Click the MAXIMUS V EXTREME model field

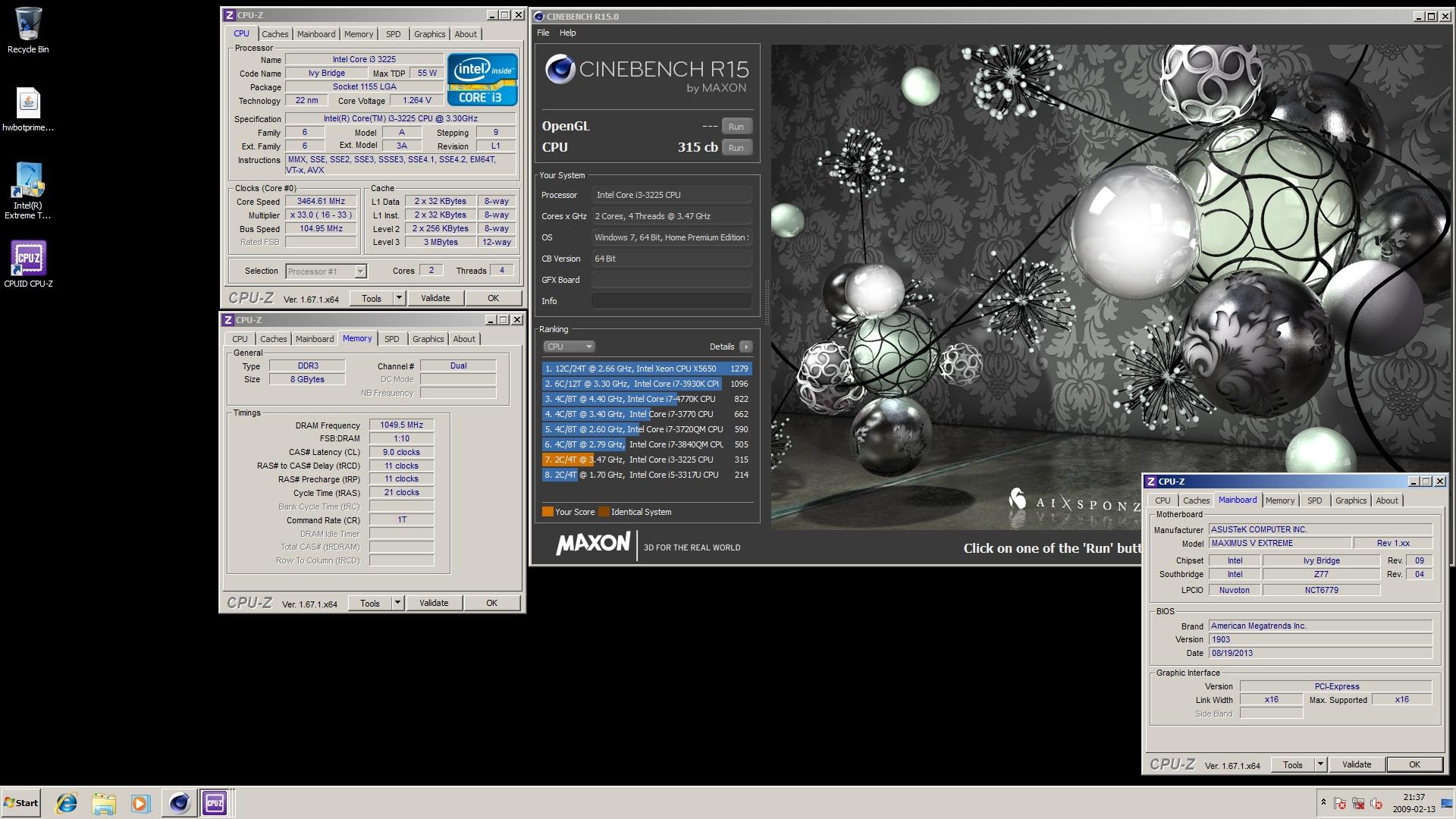pyautogui.click(x=1280, y=543)
